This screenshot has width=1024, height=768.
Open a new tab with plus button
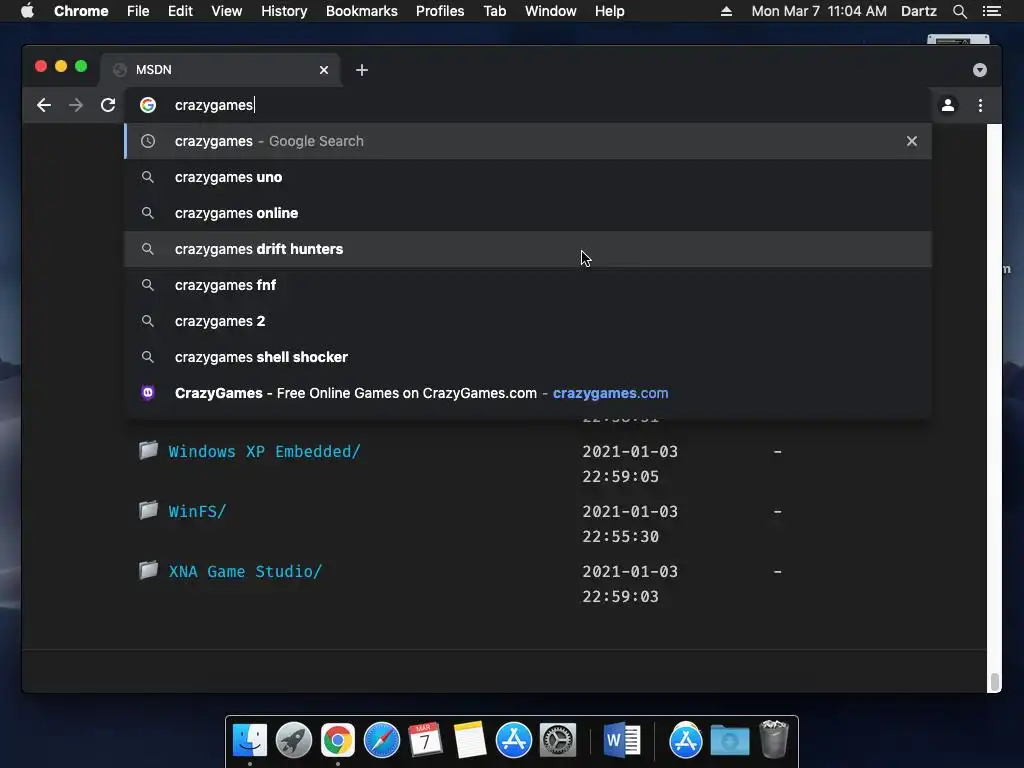(x=362, y=70)
